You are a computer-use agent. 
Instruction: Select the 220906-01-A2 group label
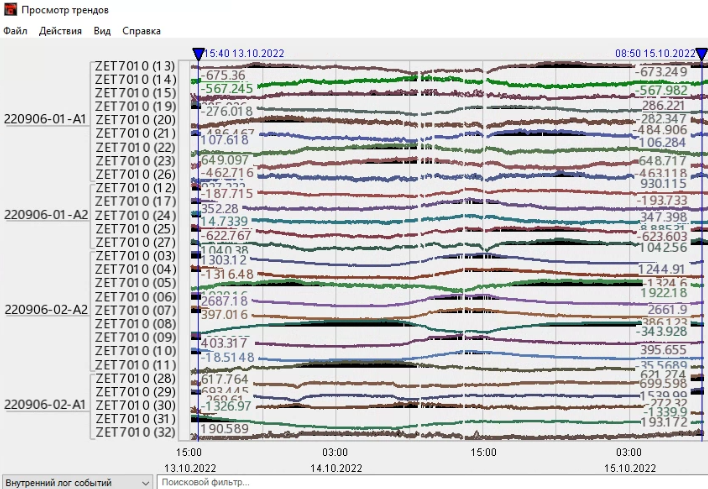pyautogui.click(x=46, y=214)
